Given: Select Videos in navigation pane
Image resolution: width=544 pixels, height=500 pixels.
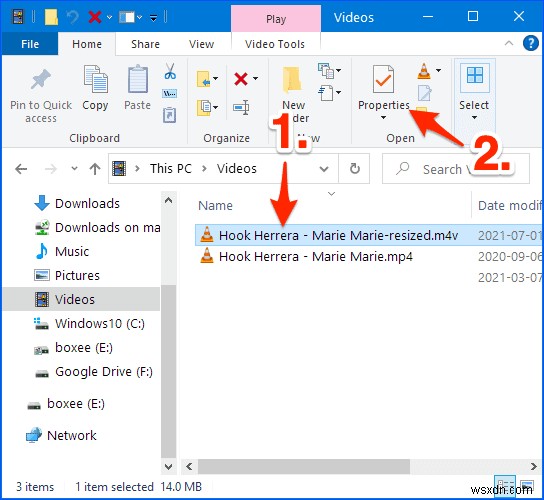Looking at the screenshot, I should tap(81, 299).
